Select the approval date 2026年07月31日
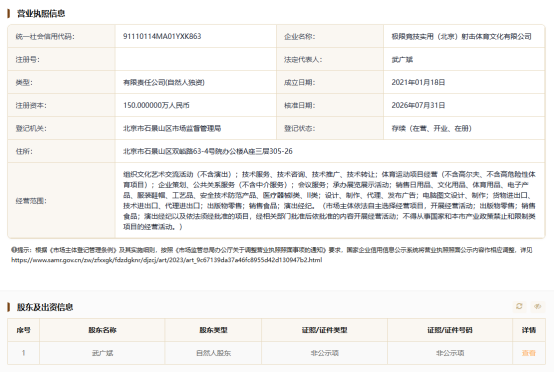 [x=418, y=105]
